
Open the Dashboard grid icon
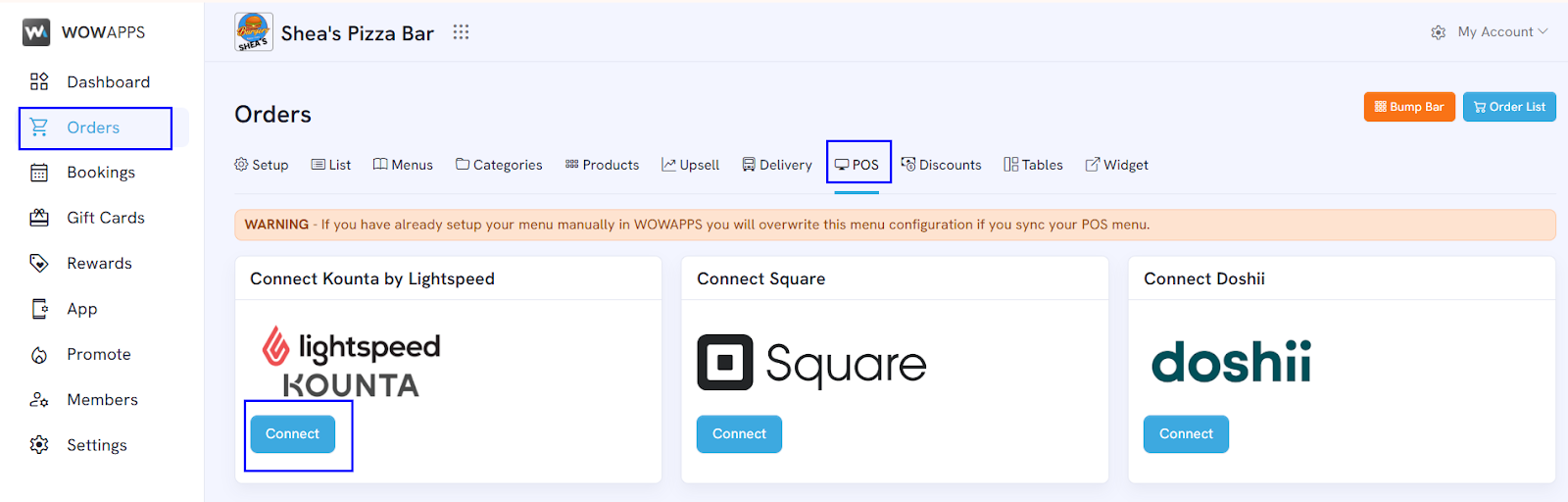point(39,81)
